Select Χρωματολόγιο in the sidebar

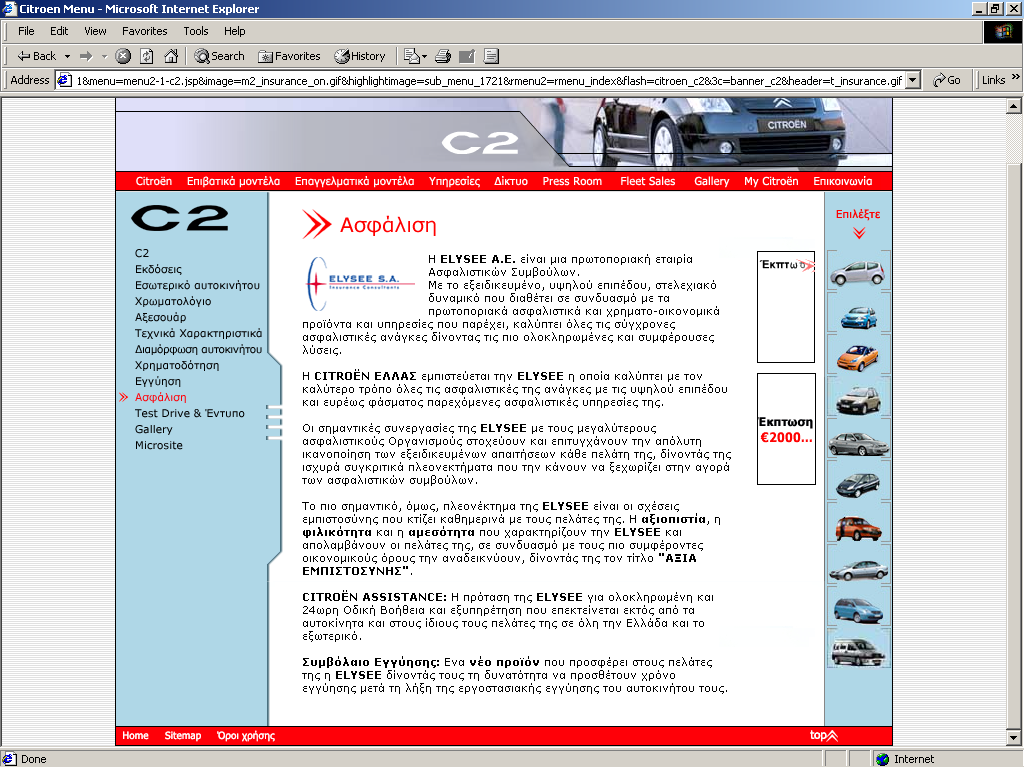tap(173, 301)
